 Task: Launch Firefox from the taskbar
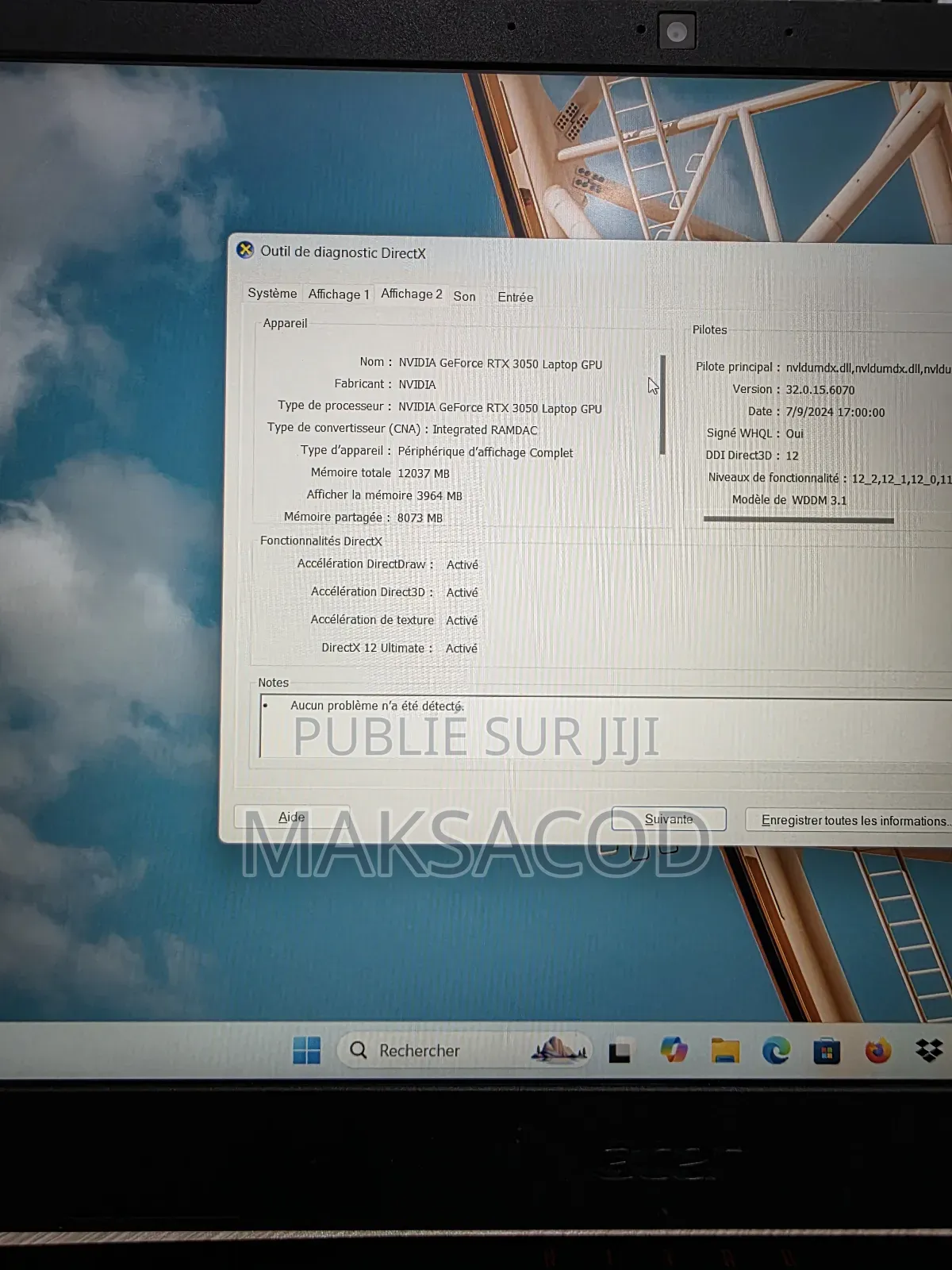coord(877,1051)
